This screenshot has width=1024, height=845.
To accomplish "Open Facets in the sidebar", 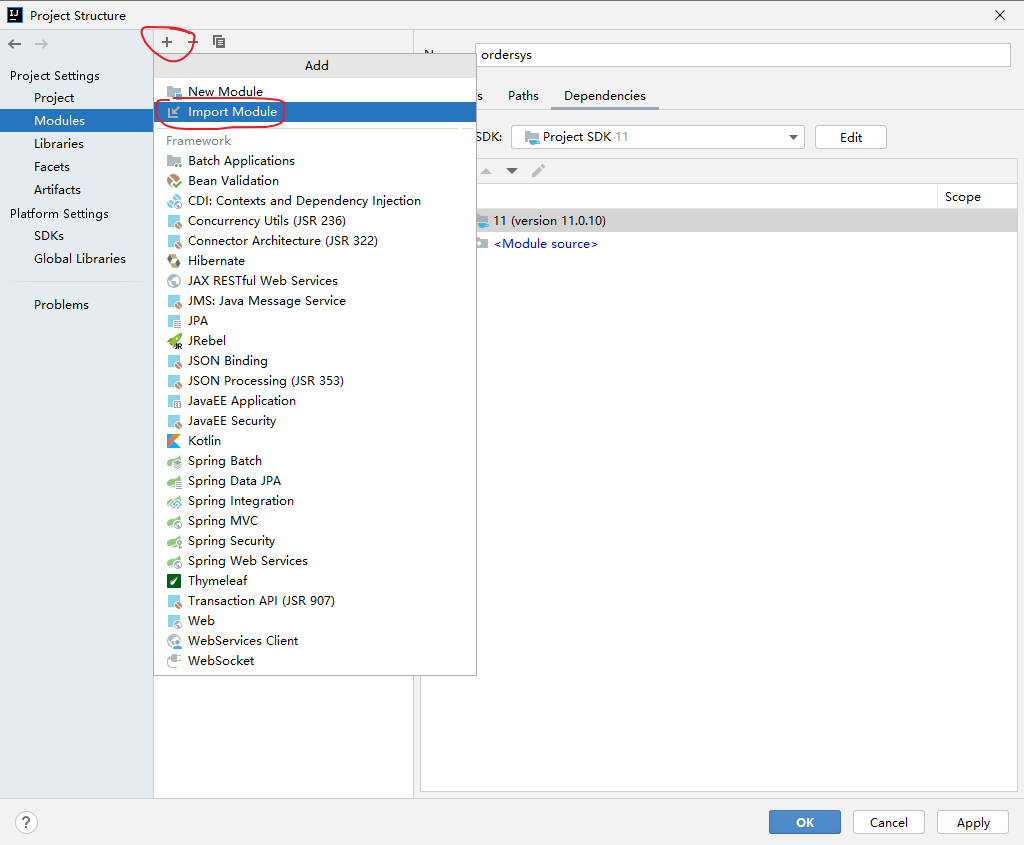I will pyautogui.click(x=76, y=167).
